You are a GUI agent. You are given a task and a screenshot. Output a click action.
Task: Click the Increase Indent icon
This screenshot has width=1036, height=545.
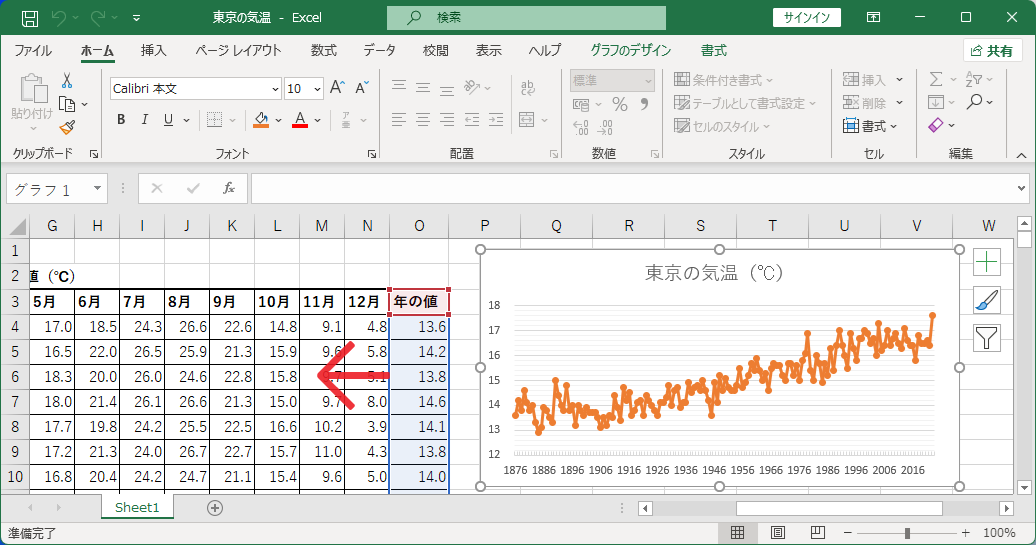point(496,120)
